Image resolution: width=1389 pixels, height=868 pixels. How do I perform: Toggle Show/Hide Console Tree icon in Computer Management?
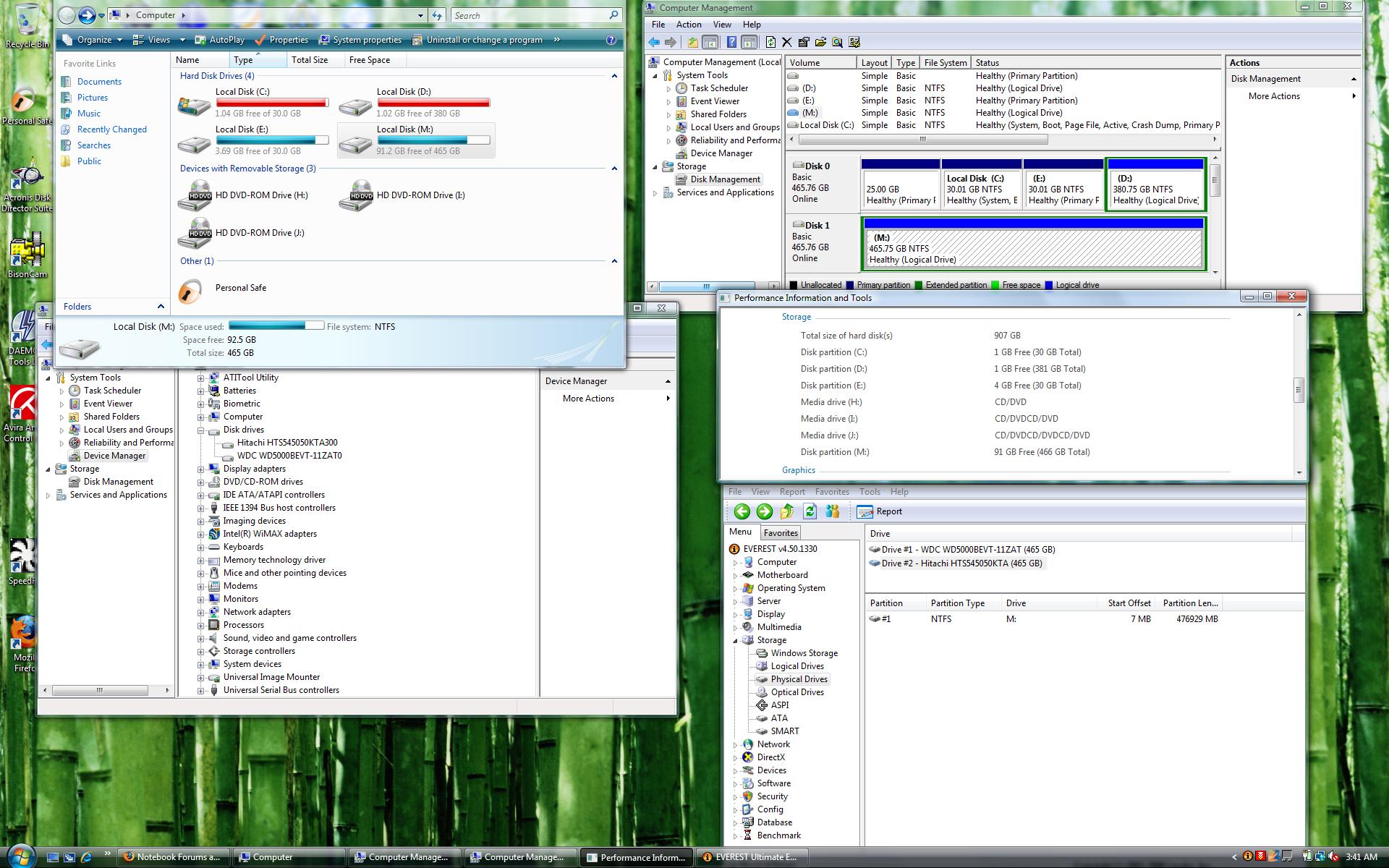[710, 43]
